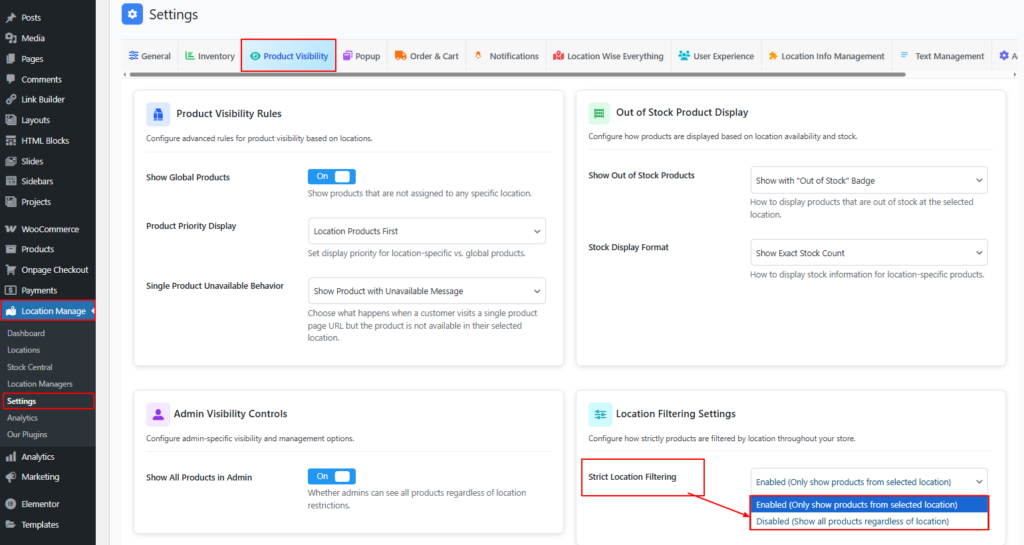Viewport: 1024px width, 545px height.
Task: Open WooCommerce from the sidebar icon
Action: 10,229
